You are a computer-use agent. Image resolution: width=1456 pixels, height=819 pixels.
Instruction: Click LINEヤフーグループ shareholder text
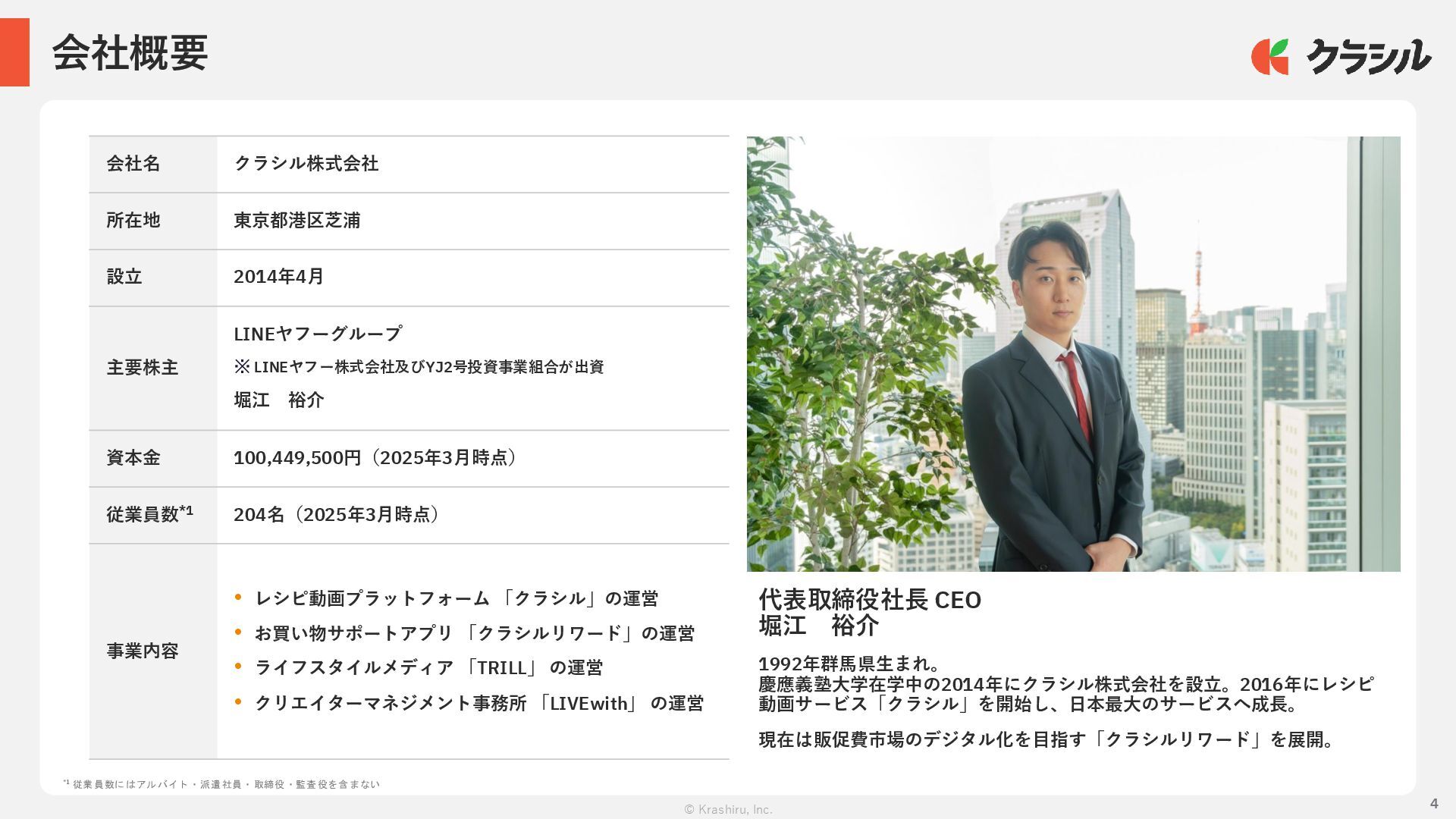tap(318, 334)
